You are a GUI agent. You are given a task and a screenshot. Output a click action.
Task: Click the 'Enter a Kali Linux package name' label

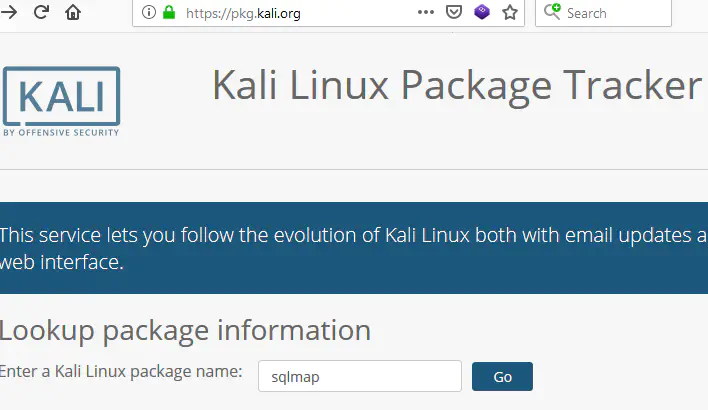pos(121,372)
